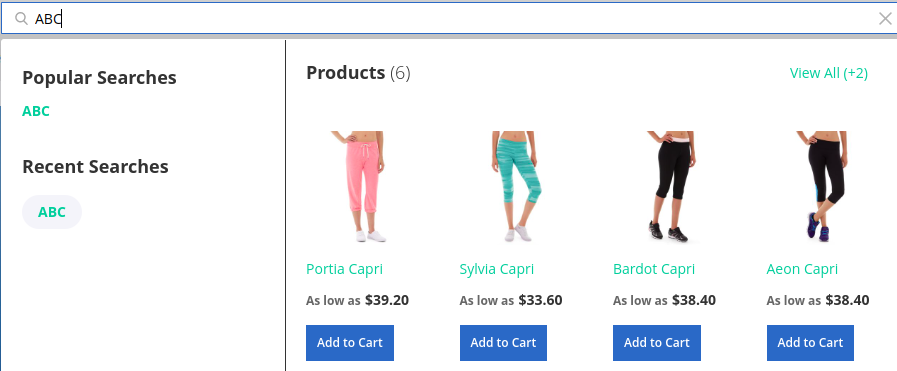Select the ABC recent search chip
The width and height of the screenshot is (897, 371).
point(52,212)
